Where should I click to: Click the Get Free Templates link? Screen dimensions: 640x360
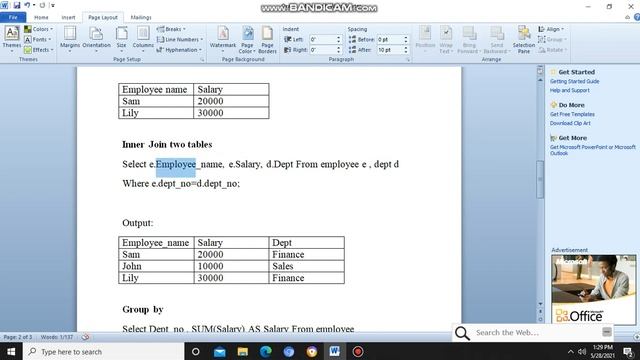(x=572, y=114)
